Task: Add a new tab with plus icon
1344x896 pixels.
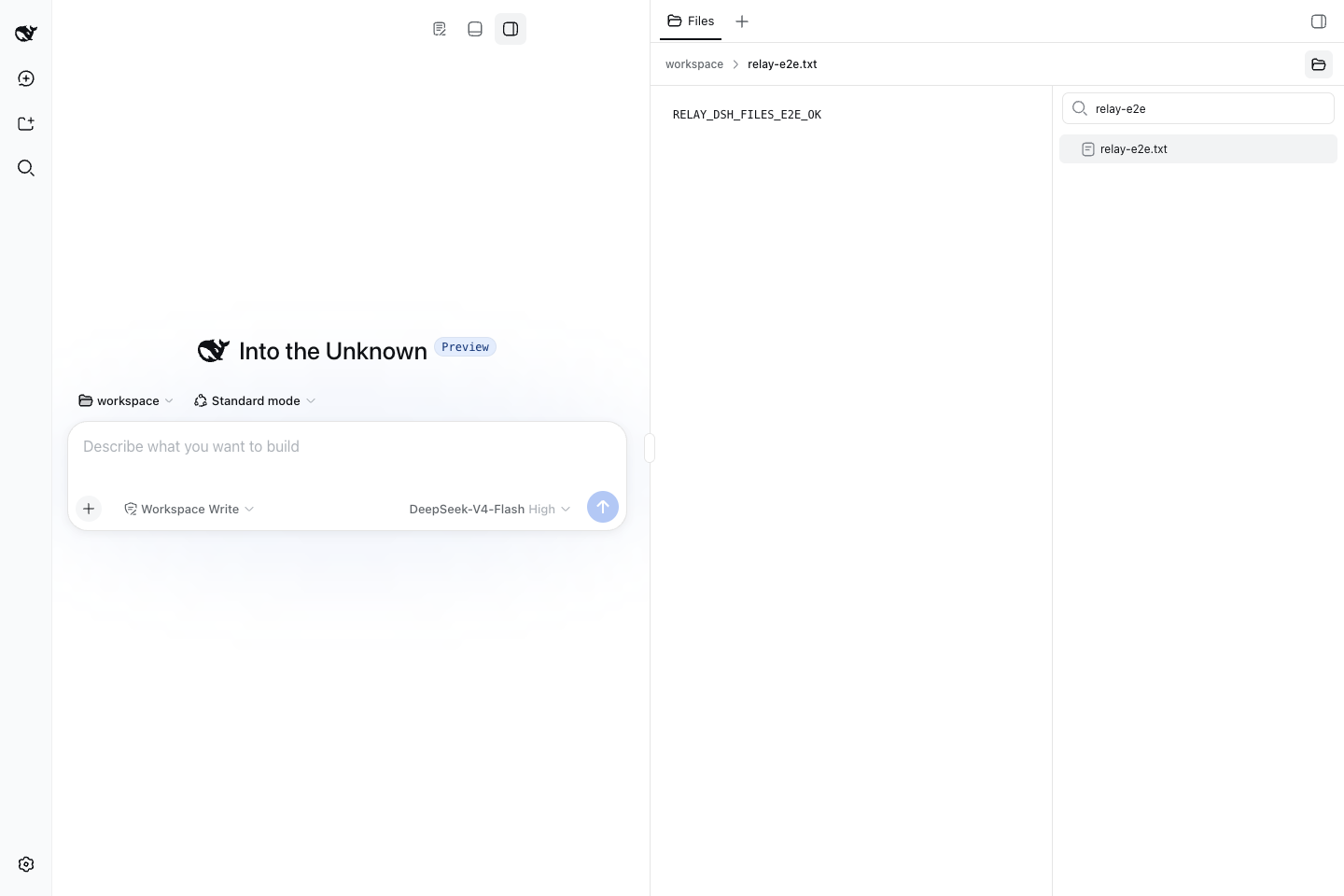Action: pyautogui.click(x=742, y=21)
